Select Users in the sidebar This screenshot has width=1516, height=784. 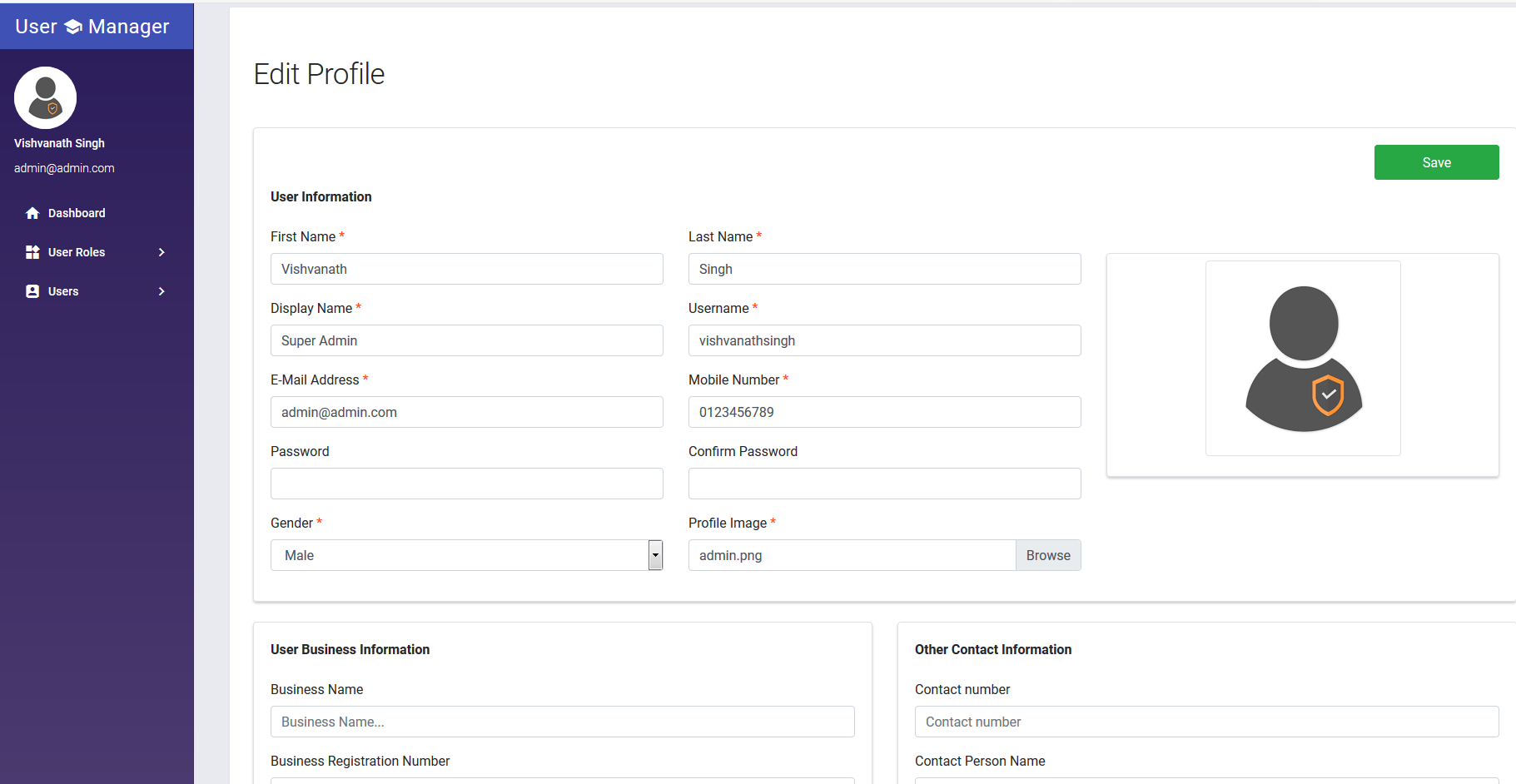click(63, 291)
